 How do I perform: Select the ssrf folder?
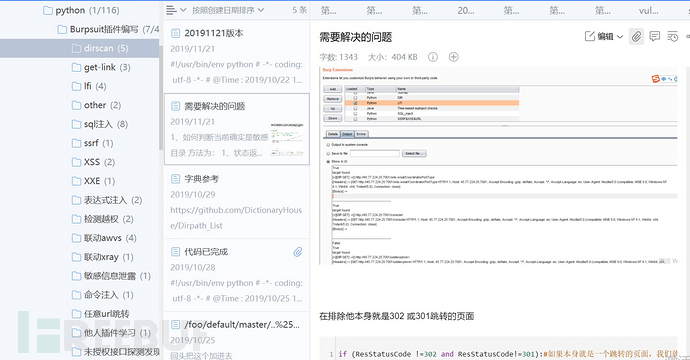pyautogui.click(x=92, y=143)
